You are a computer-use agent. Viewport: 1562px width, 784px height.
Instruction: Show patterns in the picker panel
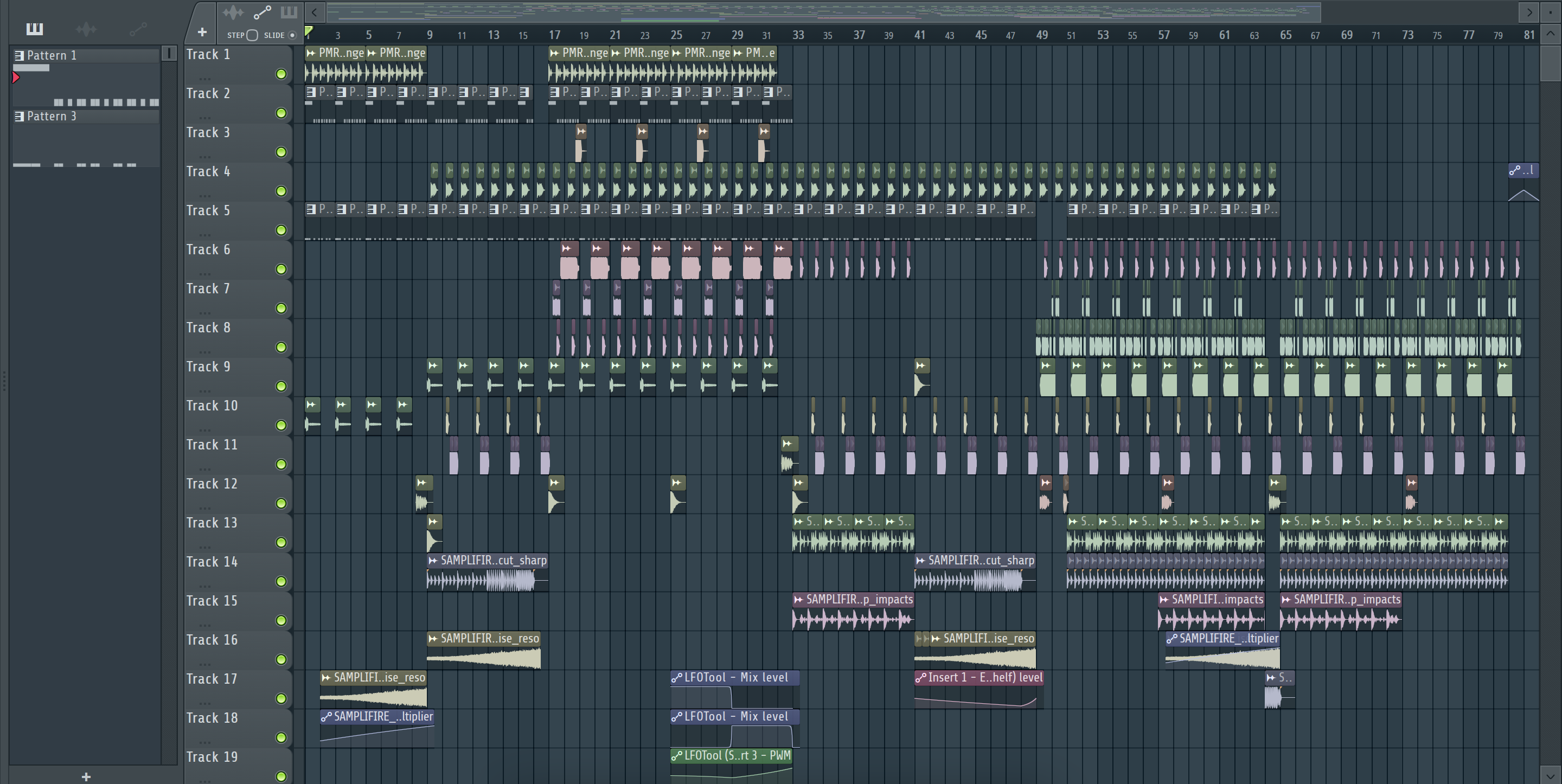pos(35,29)
